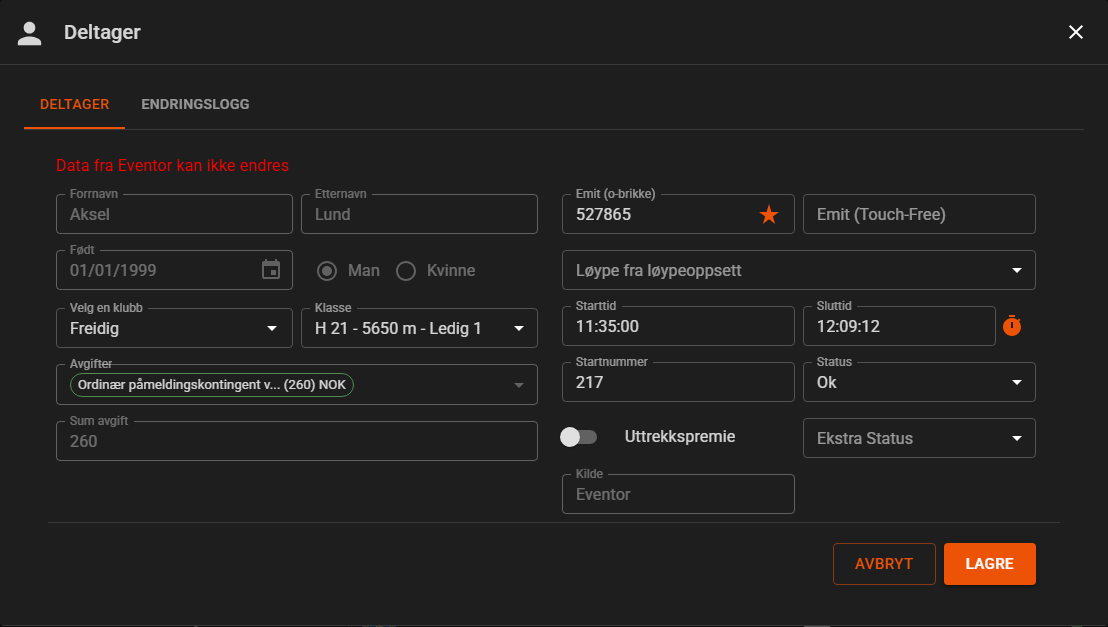Viewport: 1108px width, 627px height.
Task: Click the Sluttid input field
Action: [900, 326]
